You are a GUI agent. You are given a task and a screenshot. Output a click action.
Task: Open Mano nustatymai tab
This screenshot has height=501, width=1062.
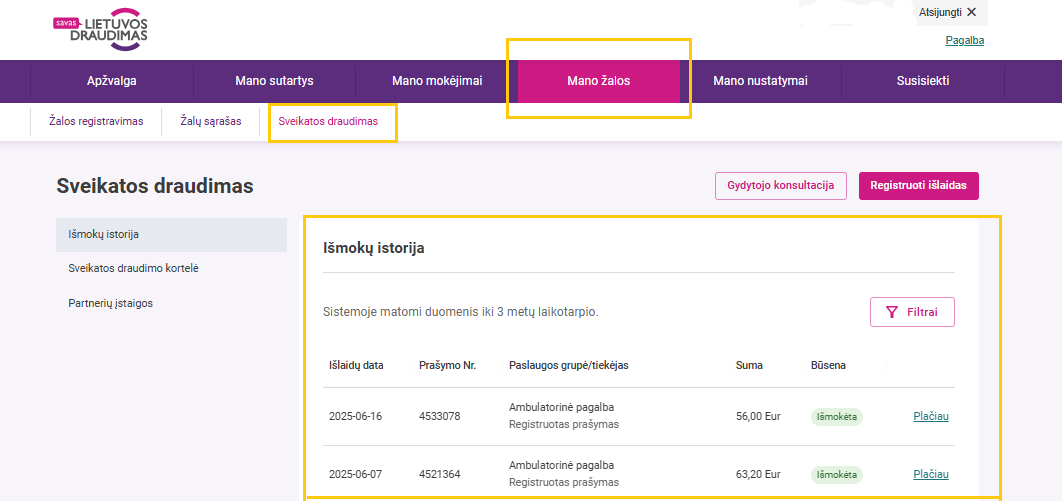tap(761, 81)
